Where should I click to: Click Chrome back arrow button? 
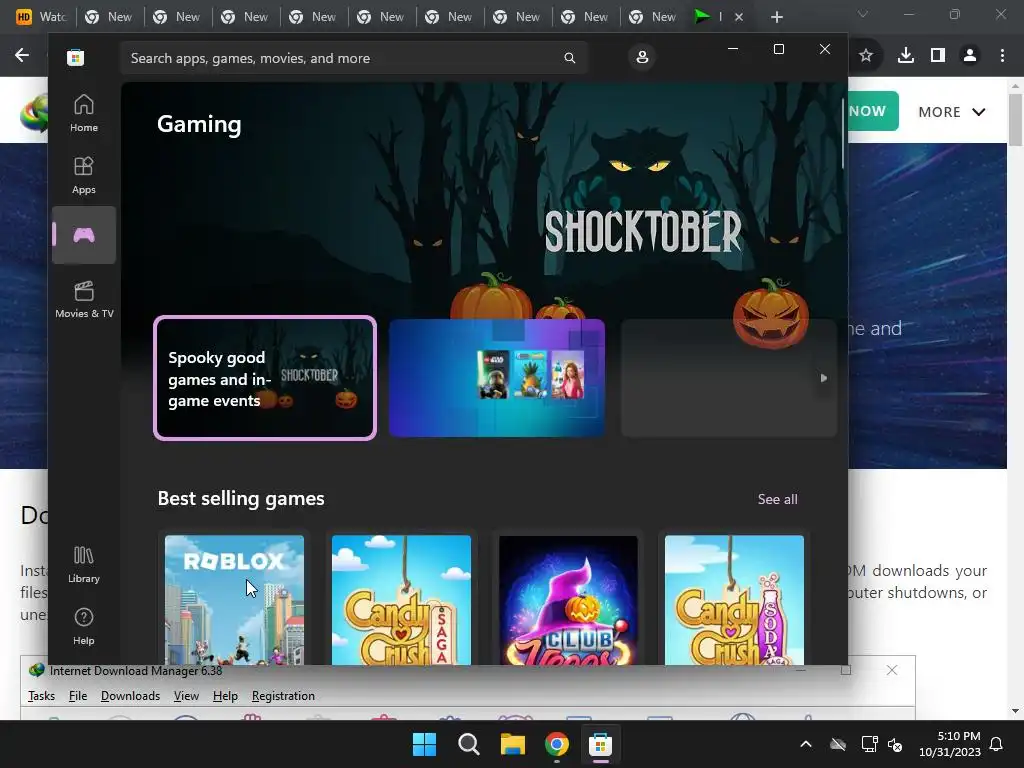(22, 56)
